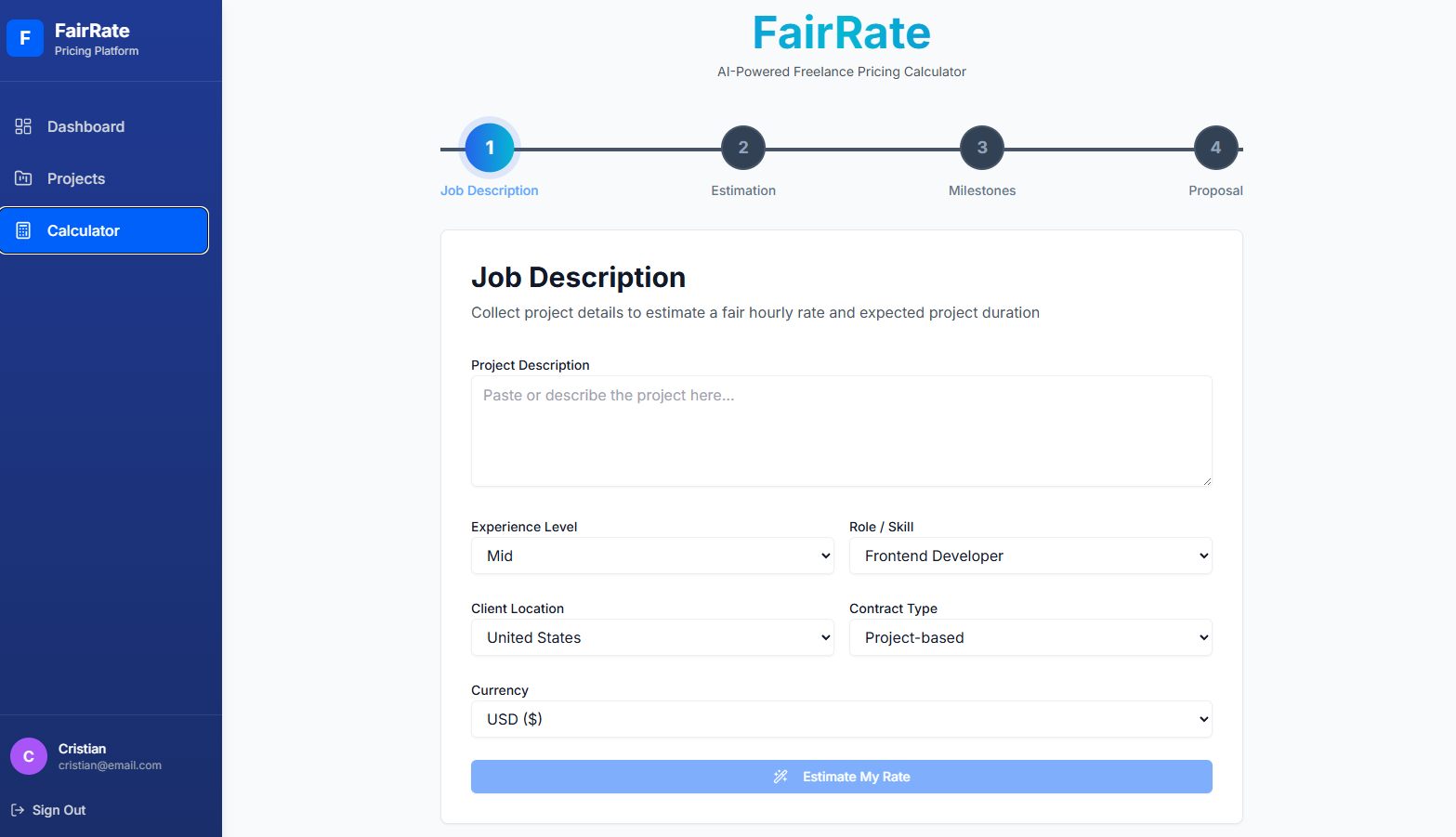Viewport: 1456px width, 837px height.
Task: Expand the Role / Skill dropdown
Action: click(1030, 556)
